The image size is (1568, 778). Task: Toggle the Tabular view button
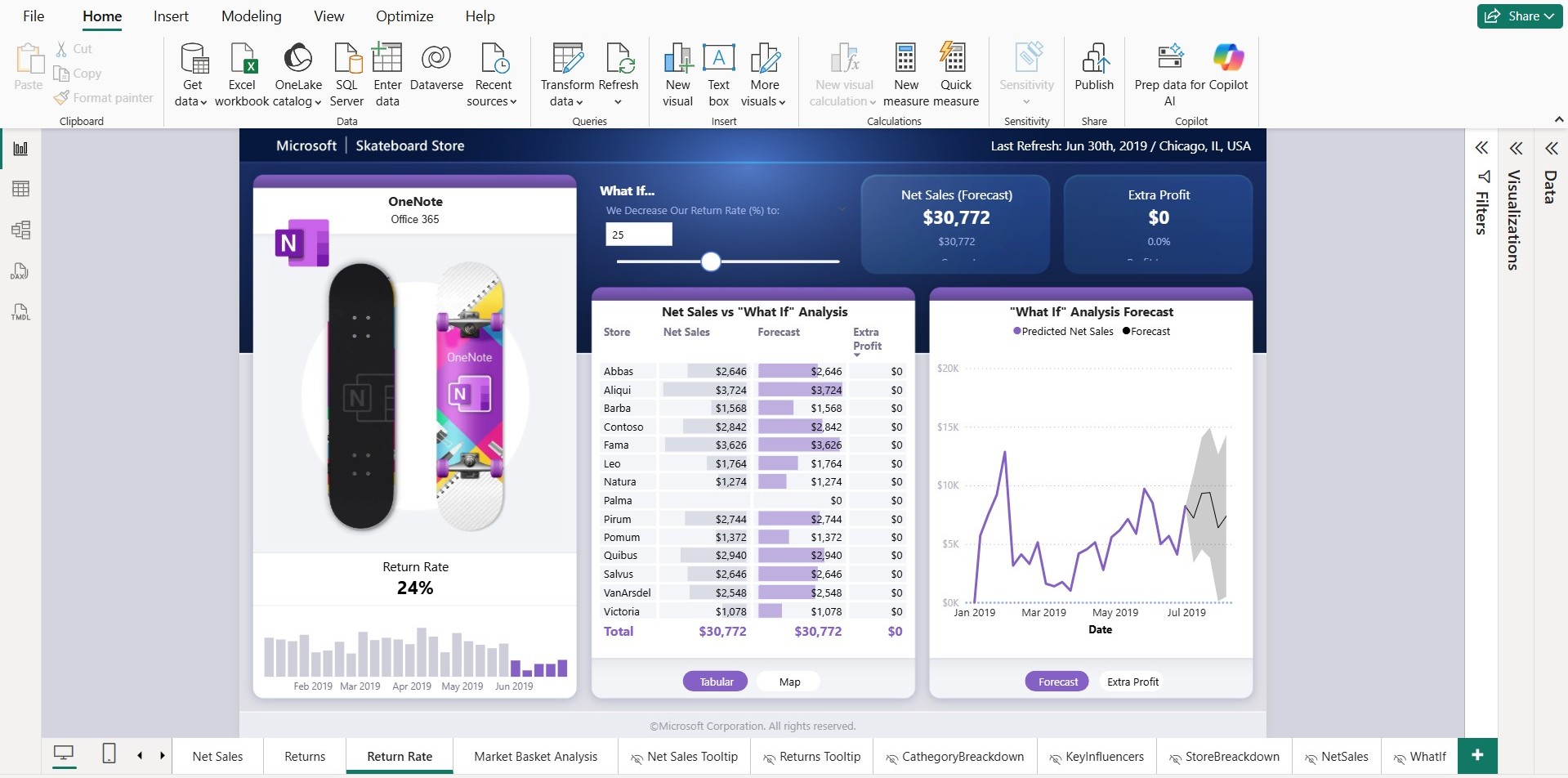pyautogui.click(x=716, y=682)
